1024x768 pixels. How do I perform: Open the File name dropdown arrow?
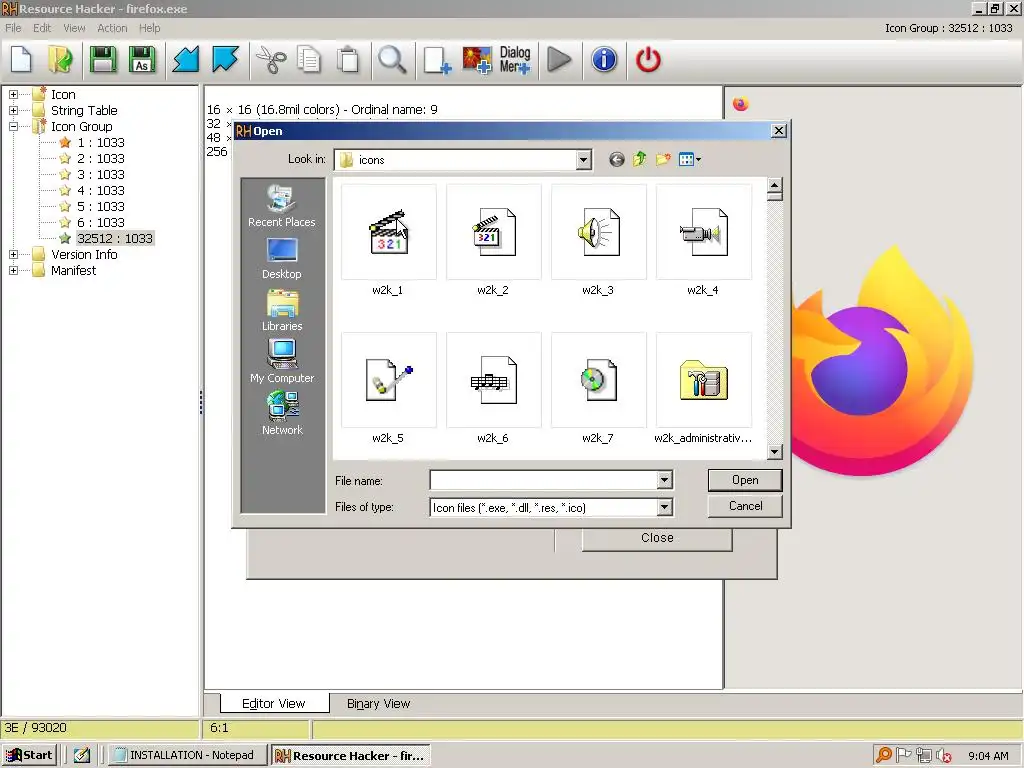tap(664, 481)
